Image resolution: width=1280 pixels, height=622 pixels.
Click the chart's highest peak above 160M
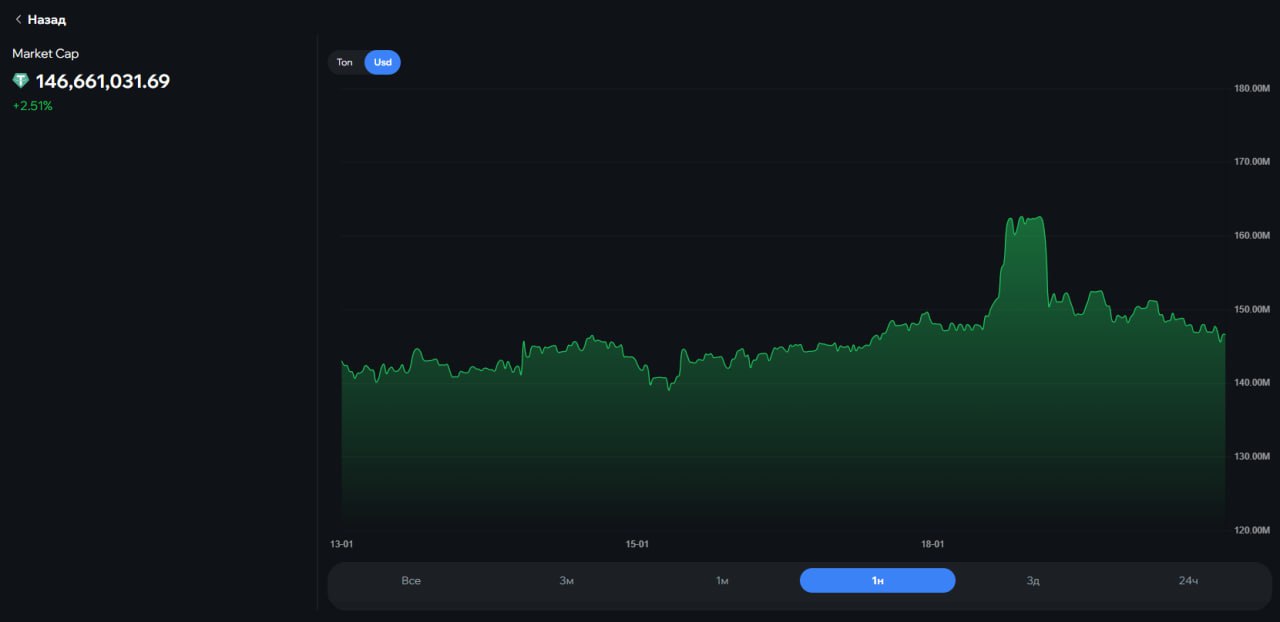tap(1026, 218)
